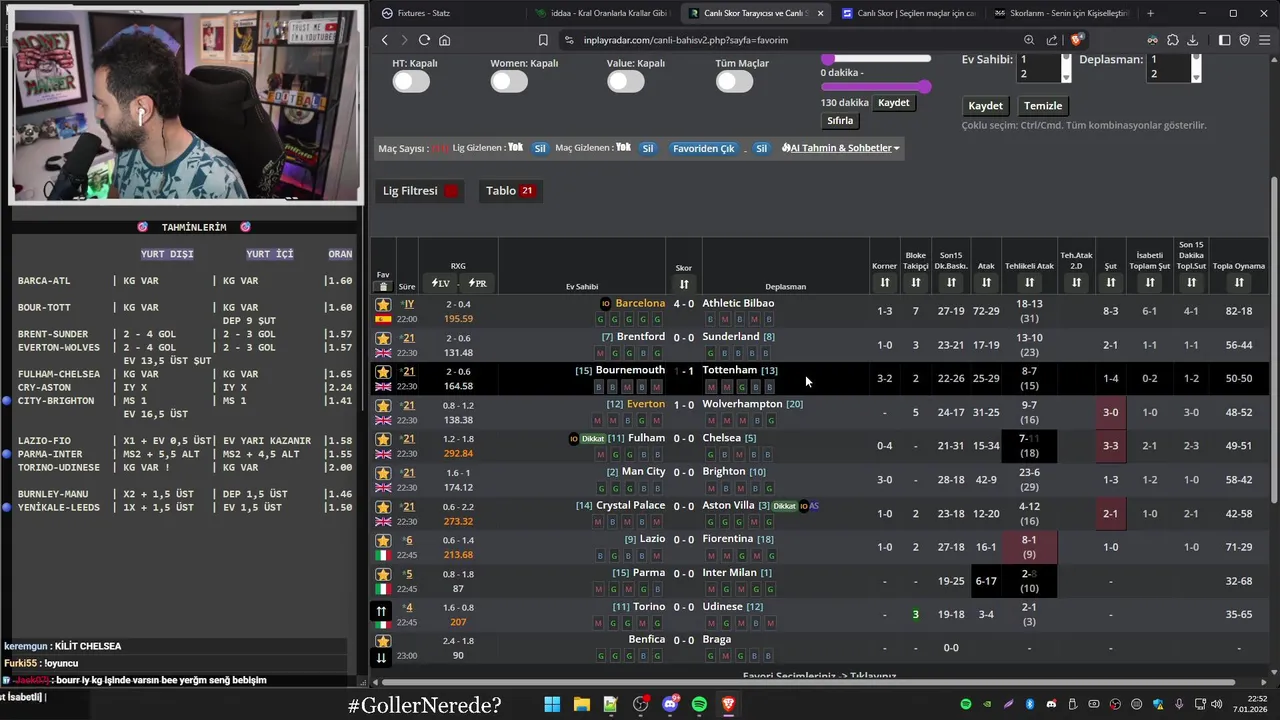Screen dimensions: 1280x720
Task: Switch to Skorlarım browser tab
Action: [1061, 13]
